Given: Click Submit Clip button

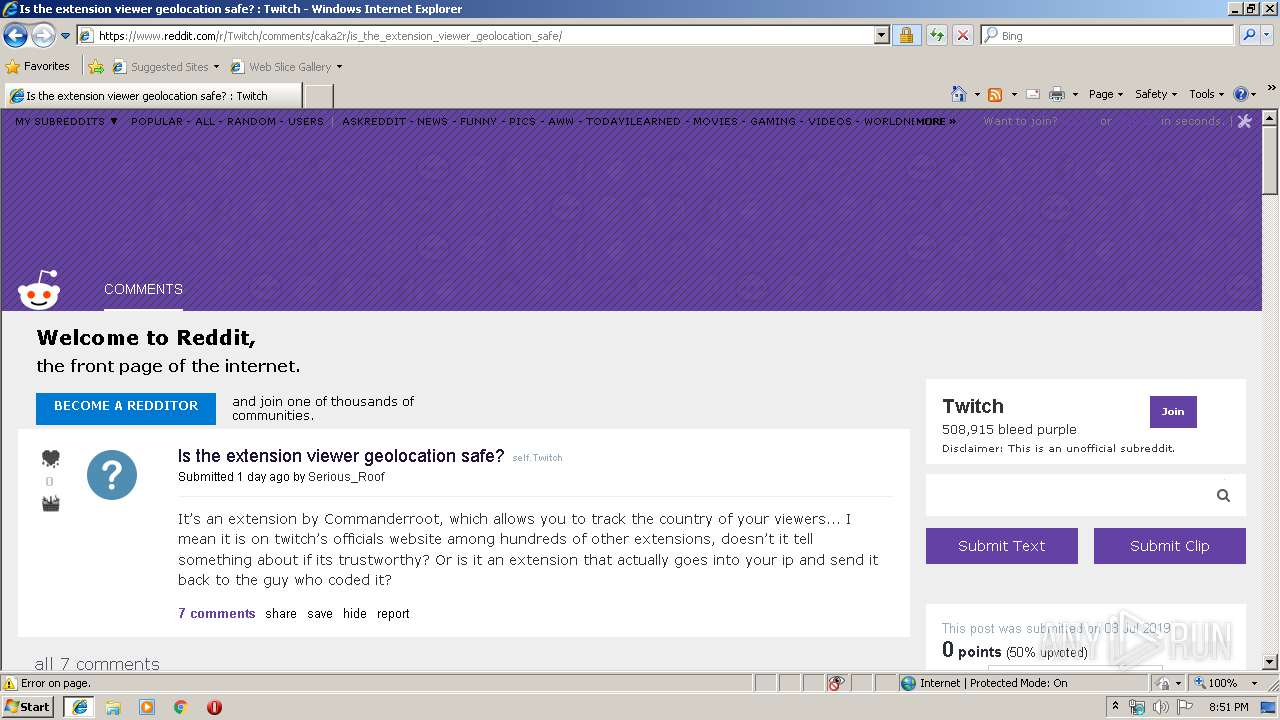Looking at the screenshot, I should pyautogui.click(x=1170, y=546).
